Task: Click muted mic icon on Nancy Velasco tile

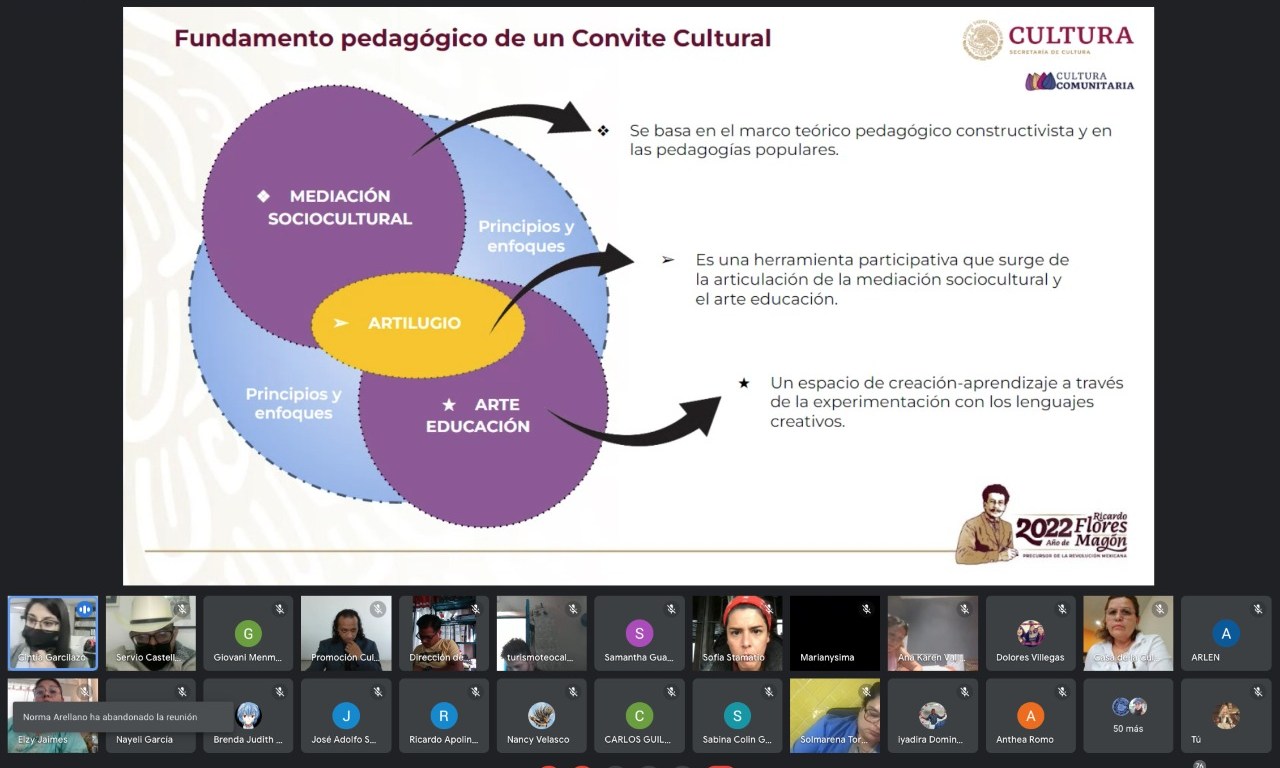Action: pyautogui.click(x=573, y=692)
